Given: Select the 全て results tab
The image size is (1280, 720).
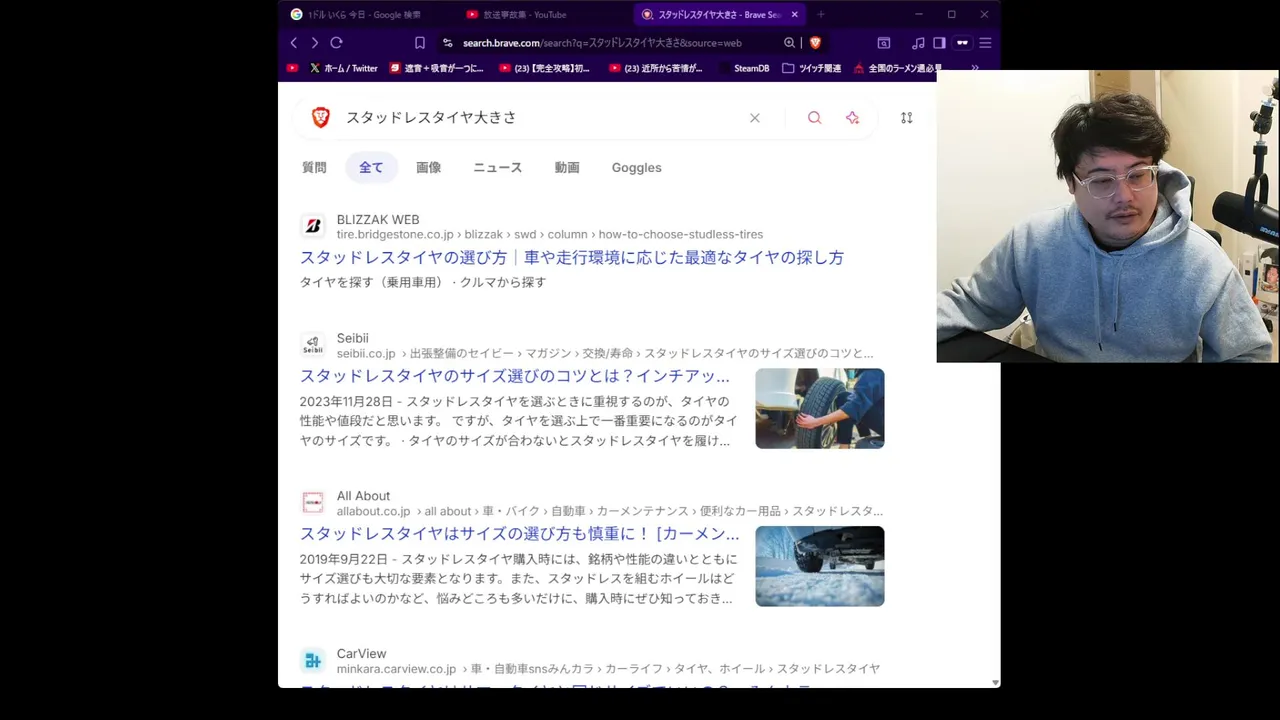Looking at the screenshot, I should pyautogui.click(x=371, y=167).
